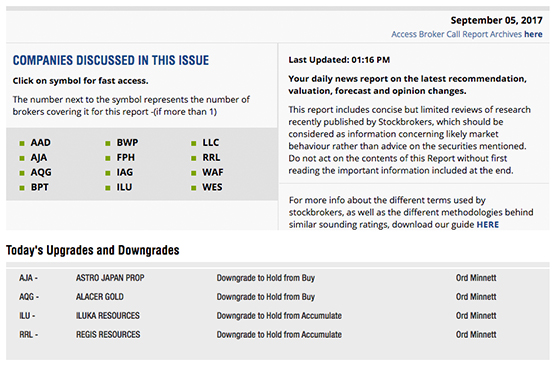
Task: Jump to symbol ILU in companies list
Action: click(x=124, y=187)
